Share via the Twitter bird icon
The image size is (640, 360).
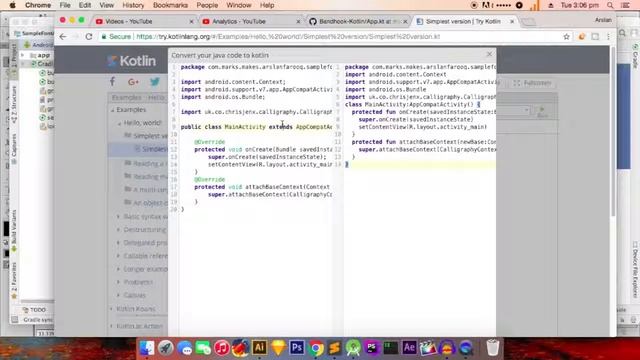coord(155,82)
